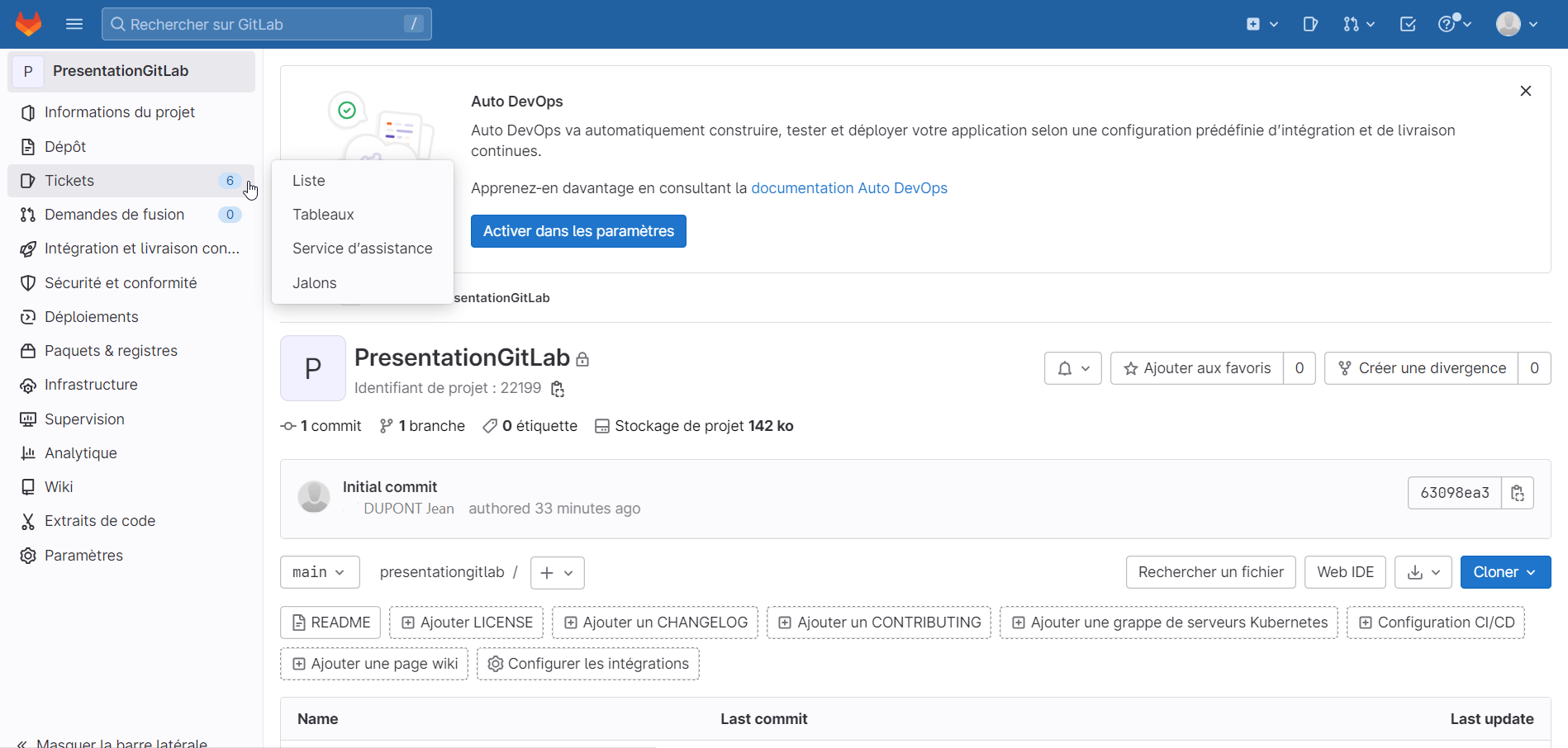Dismiss the Auto DevOps banner
The width and height of the screenshot is (1568, 748).
tap(1526, 91)
